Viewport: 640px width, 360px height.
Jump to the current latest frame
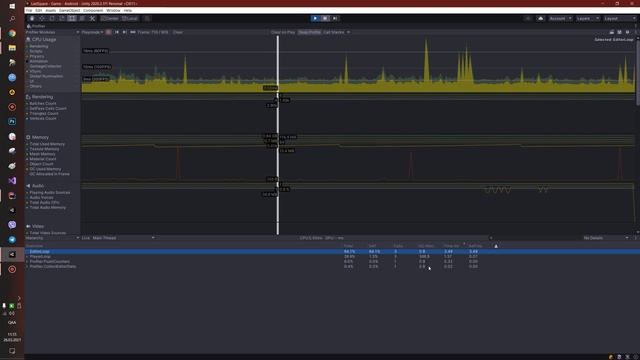pyautogui.click(x=133, y=32)
